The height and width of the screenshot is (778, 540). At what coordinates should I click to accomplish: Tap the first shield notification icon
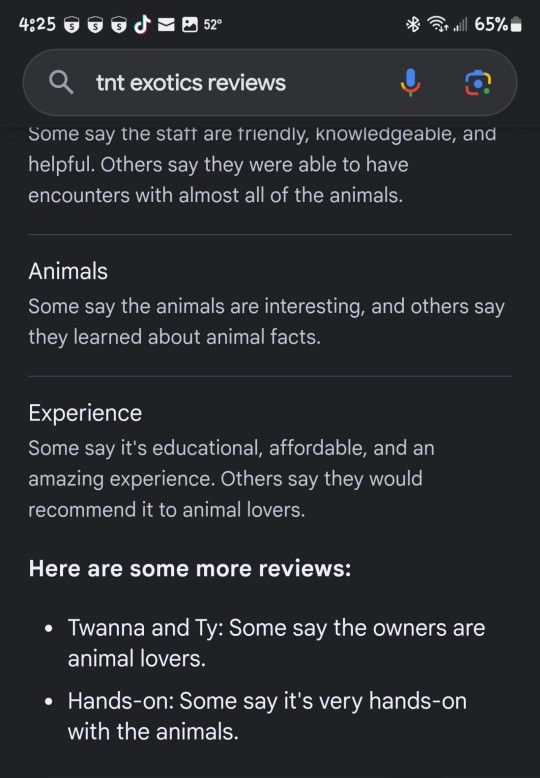72,24
